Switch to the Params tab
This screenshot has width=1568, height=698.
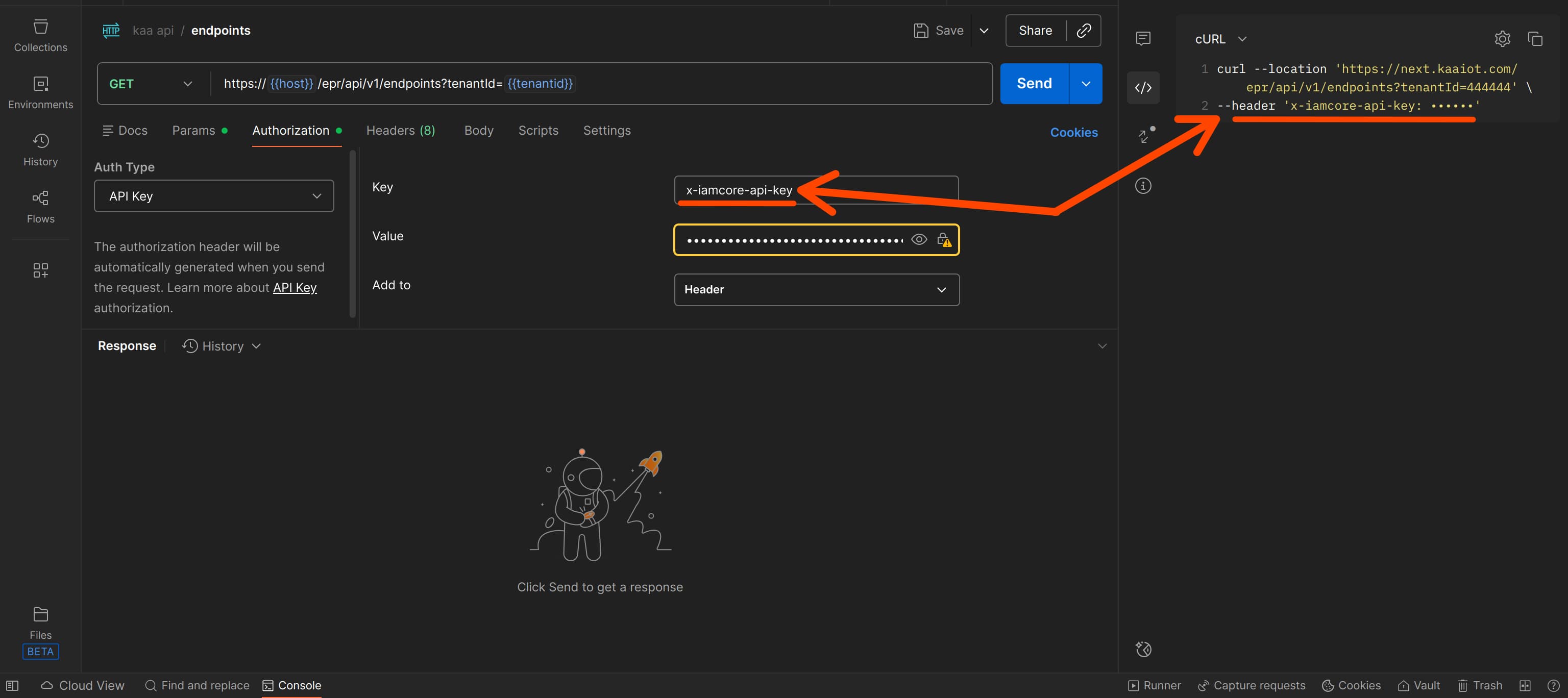(193, 130)
